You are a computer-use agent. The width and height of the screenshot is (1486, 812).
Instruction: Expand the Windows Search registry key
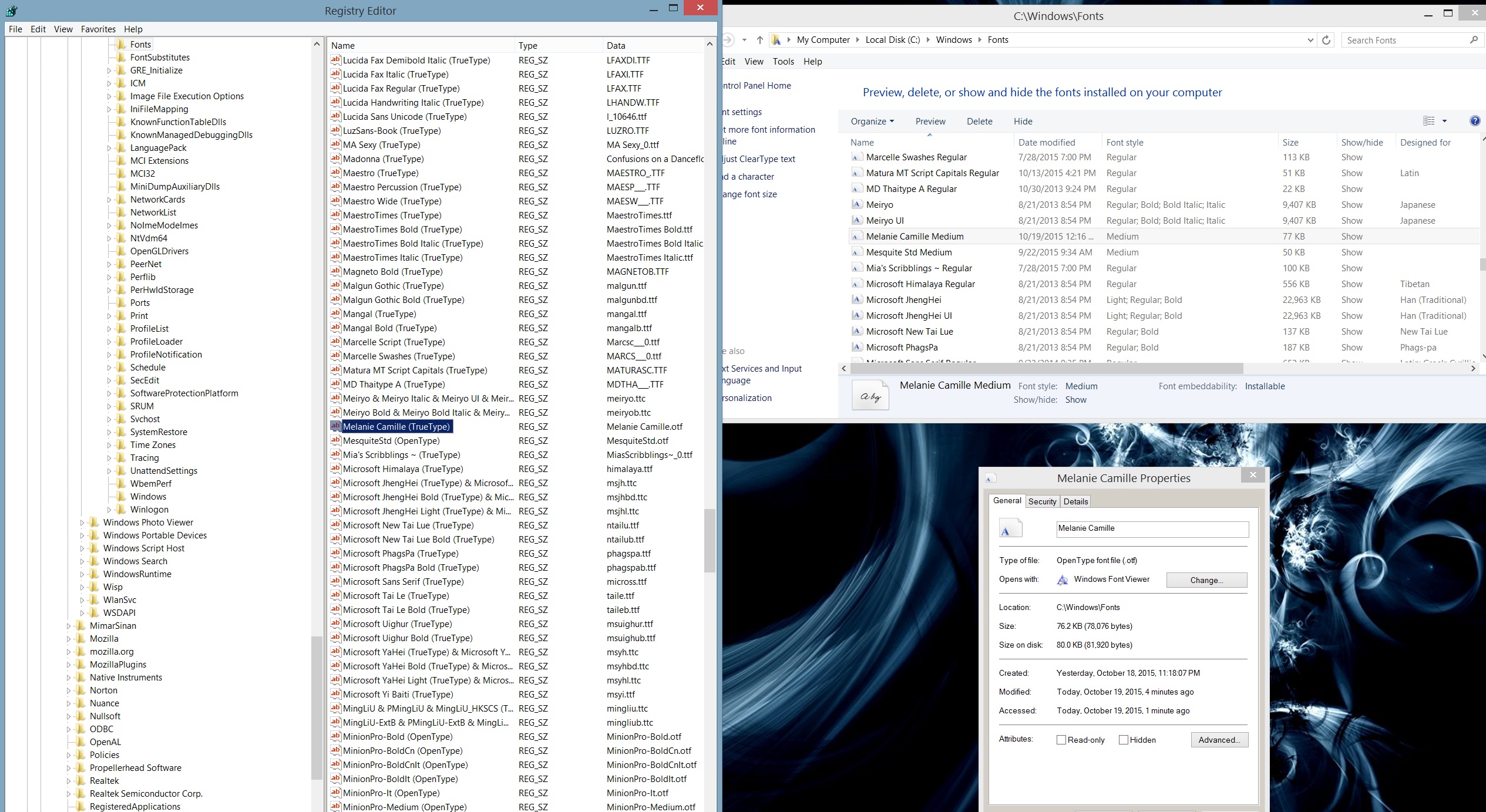pos(82,561)
